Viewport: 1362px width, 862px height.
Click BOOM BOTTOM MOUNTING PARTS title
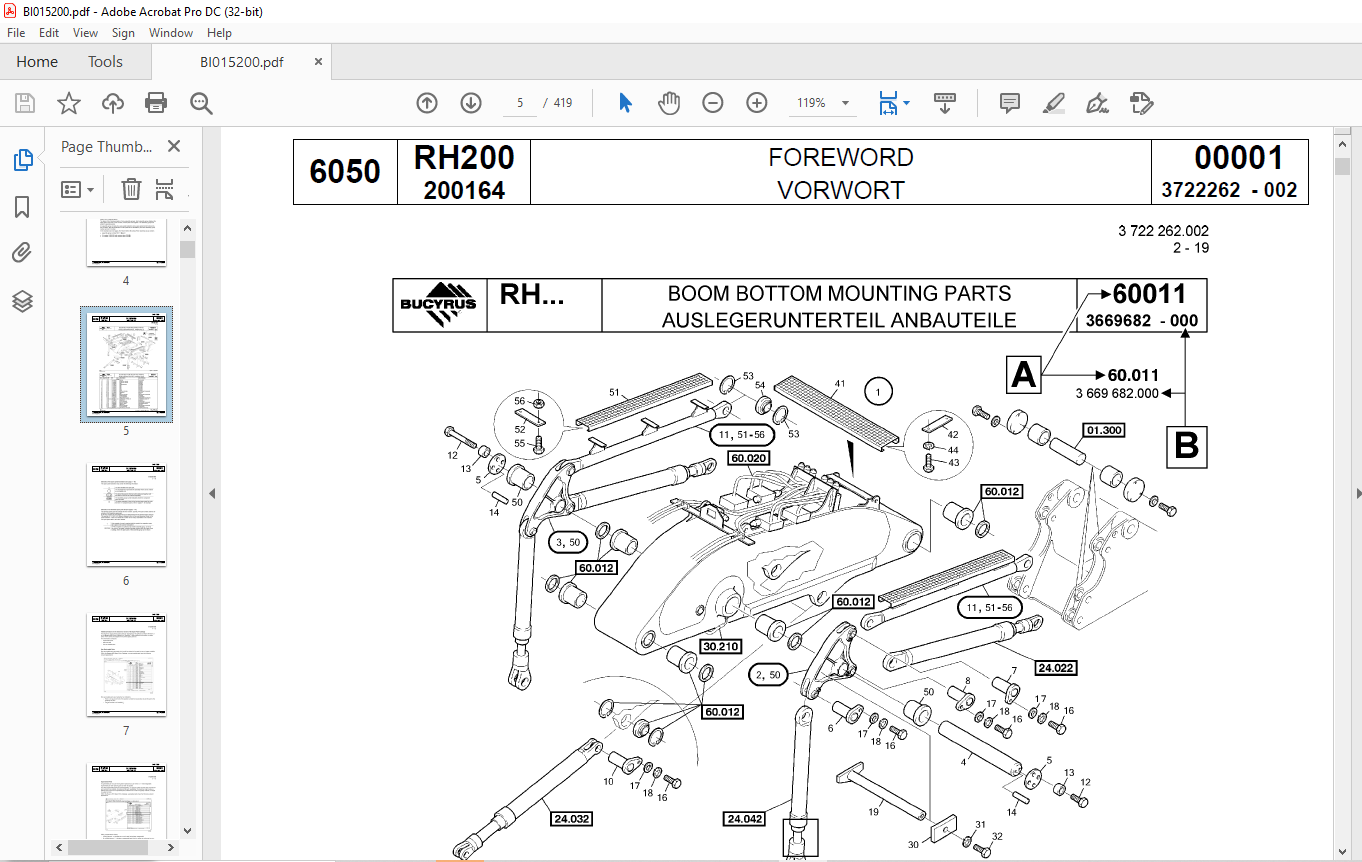839,294
